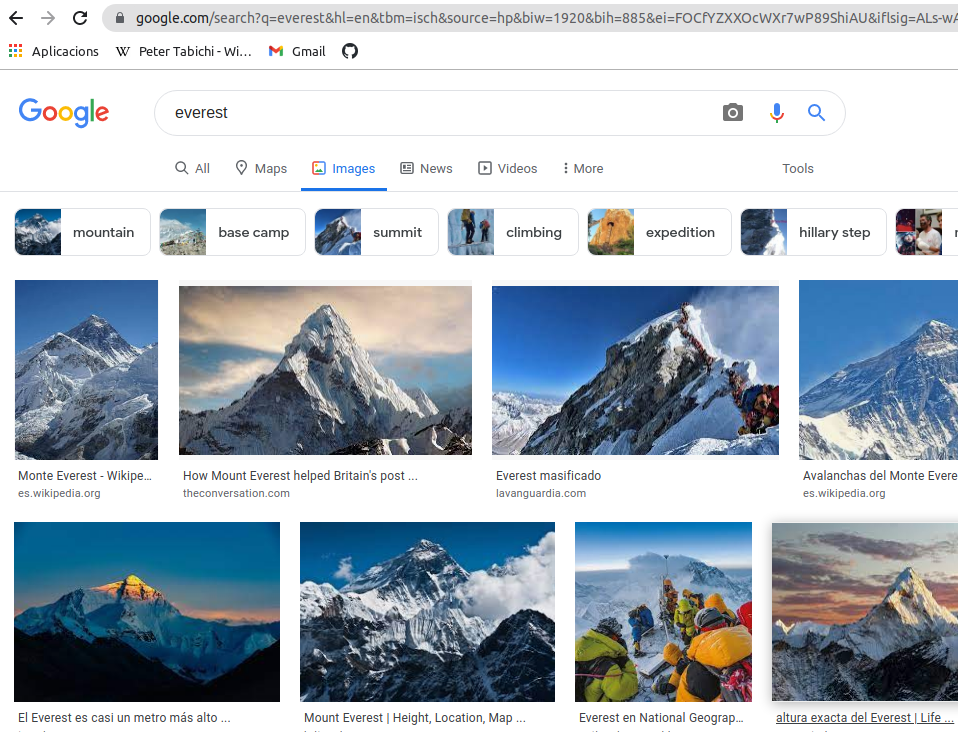
Task: Open the Tools filter options
Action: click(x=797, y=168)
